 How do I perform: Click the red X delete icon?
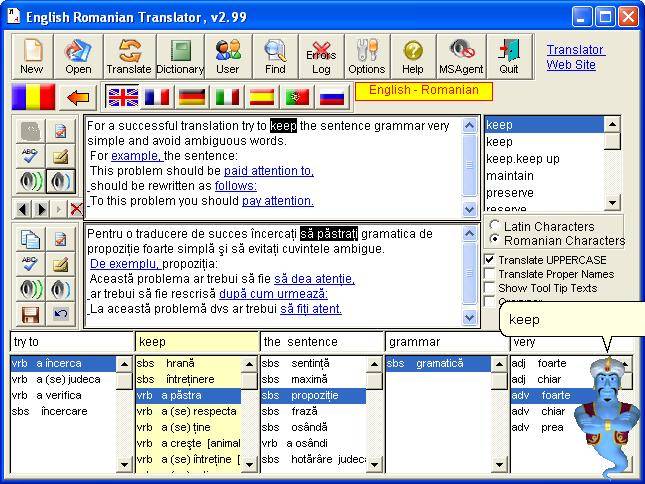tap(76, 209)
